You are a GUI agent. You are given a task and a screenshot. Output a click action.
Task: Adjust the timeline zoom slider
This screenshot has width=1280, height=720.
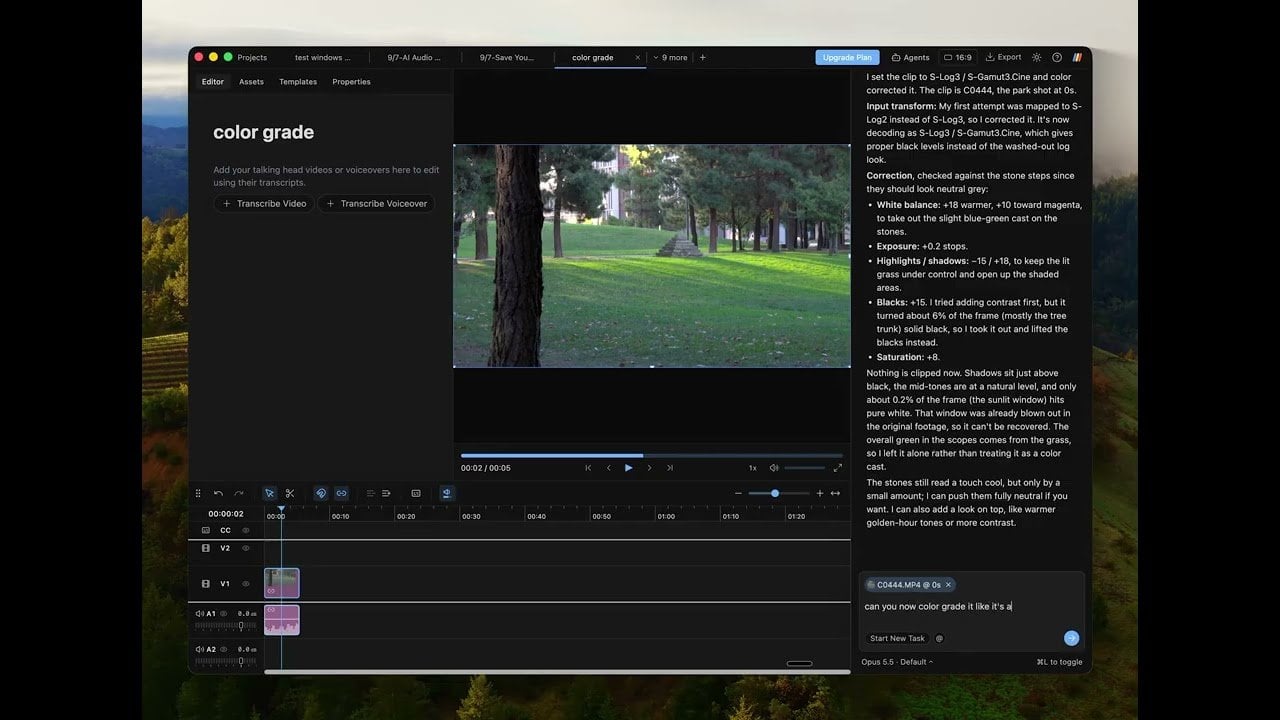click(779, 493)
